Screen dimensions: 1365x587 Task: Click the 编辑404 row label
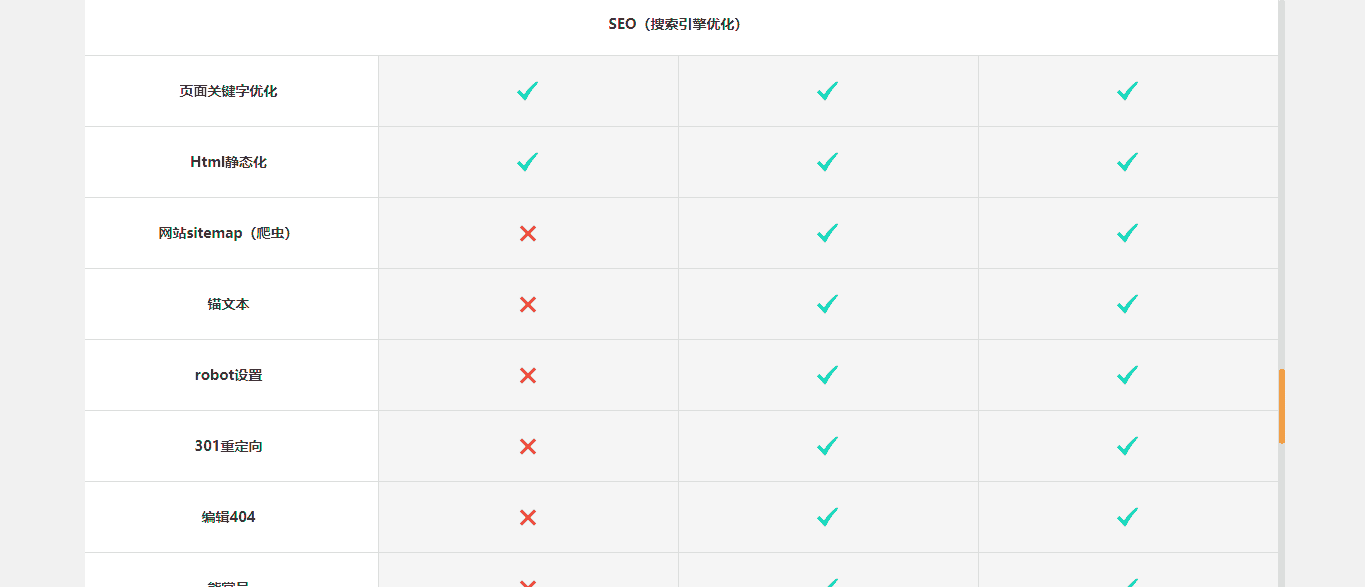coord(228,517)
